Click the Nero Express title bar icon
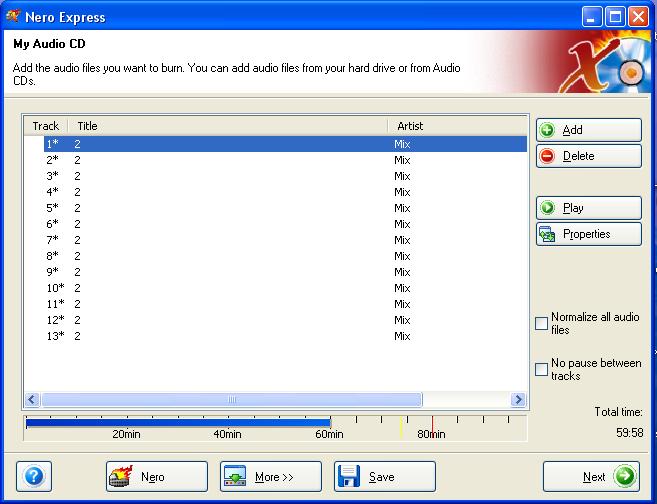The width and height of the screenshot is (657, 504). (13, 17)
